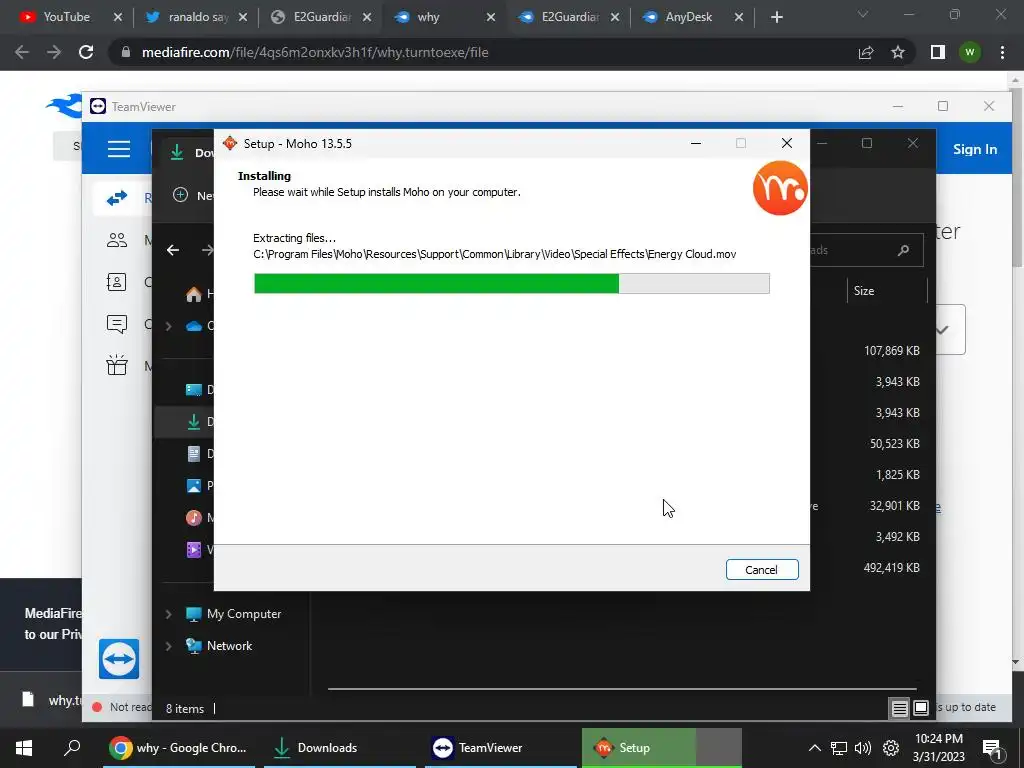Switch to the ranaldo Twitter tab
1024x768 pixels.
(x=196, y=17)
